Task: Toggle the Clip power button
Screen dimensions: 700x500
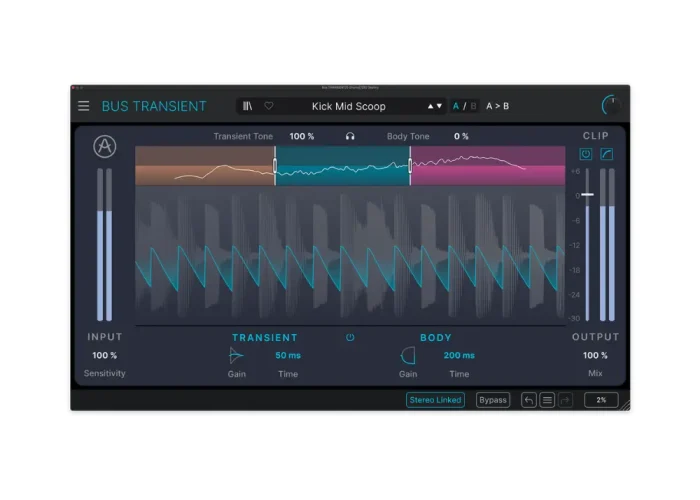Action: tap(586, 154)
